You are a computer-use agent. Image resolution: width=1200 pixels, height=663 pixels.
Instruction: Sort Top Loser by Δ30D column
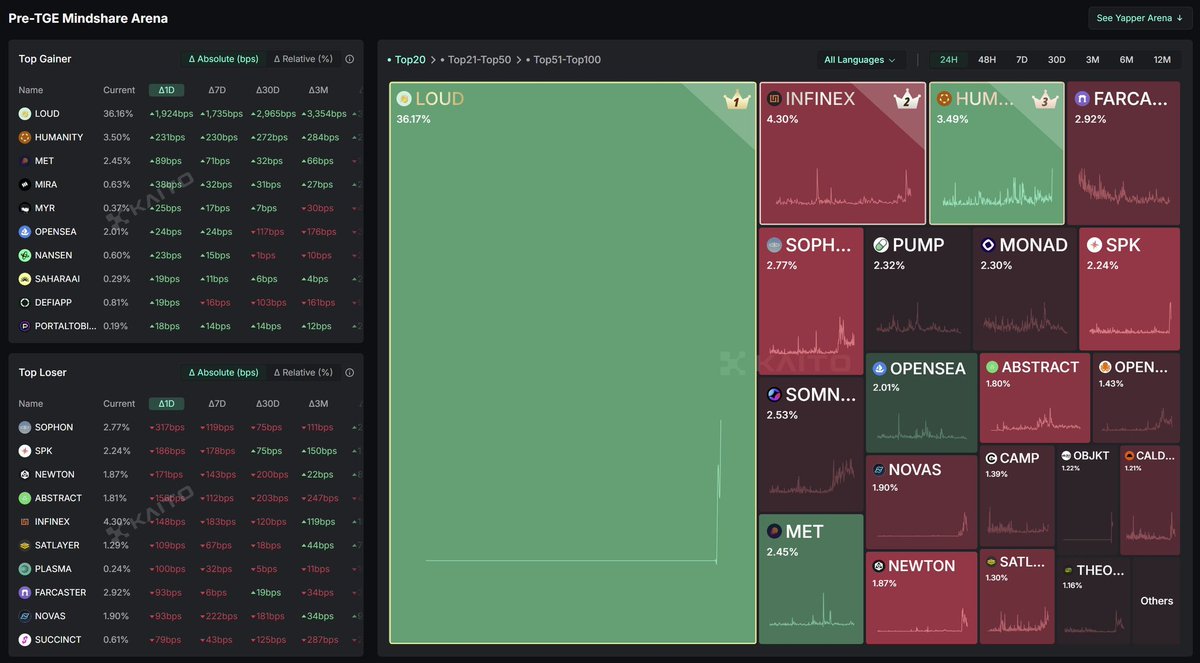(267, 404)
